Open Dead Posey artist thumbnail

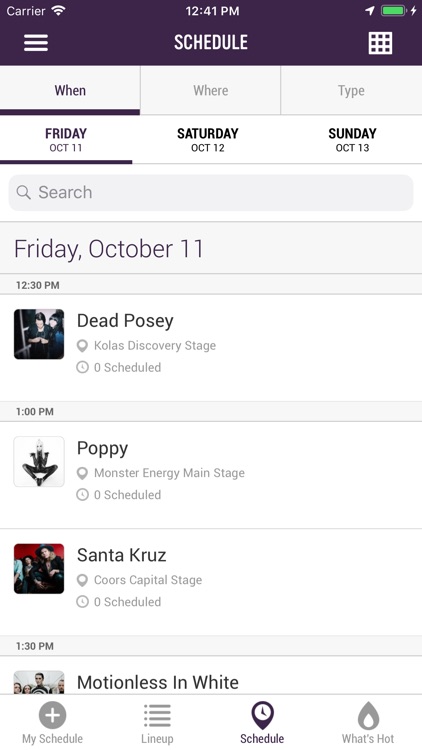click(39, 334)
